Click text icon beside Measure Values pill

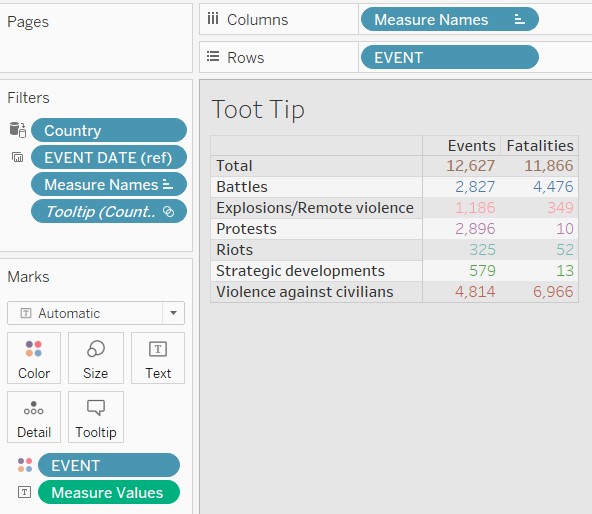pos(25,492)
